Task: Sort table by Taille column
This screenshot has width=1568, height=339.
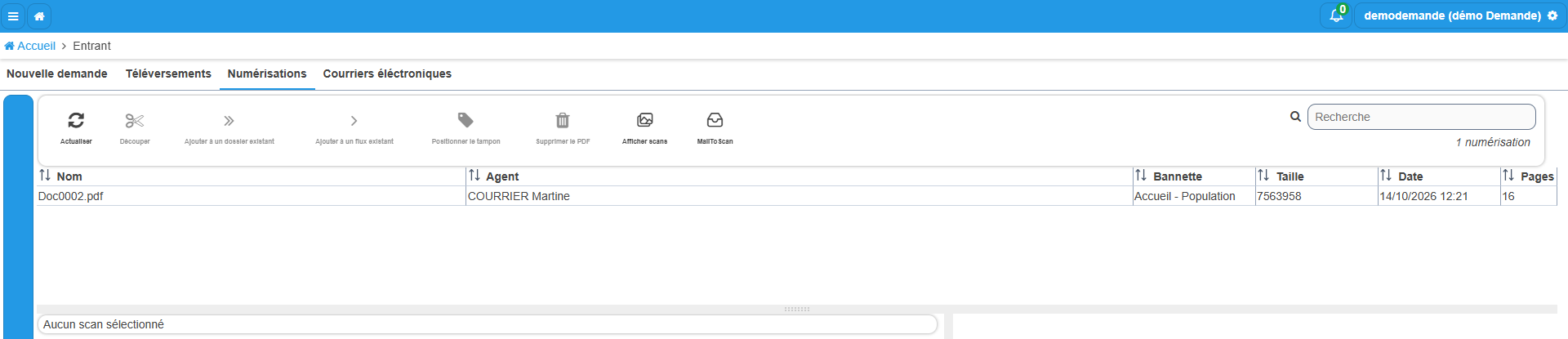Action: (1316, 176)
